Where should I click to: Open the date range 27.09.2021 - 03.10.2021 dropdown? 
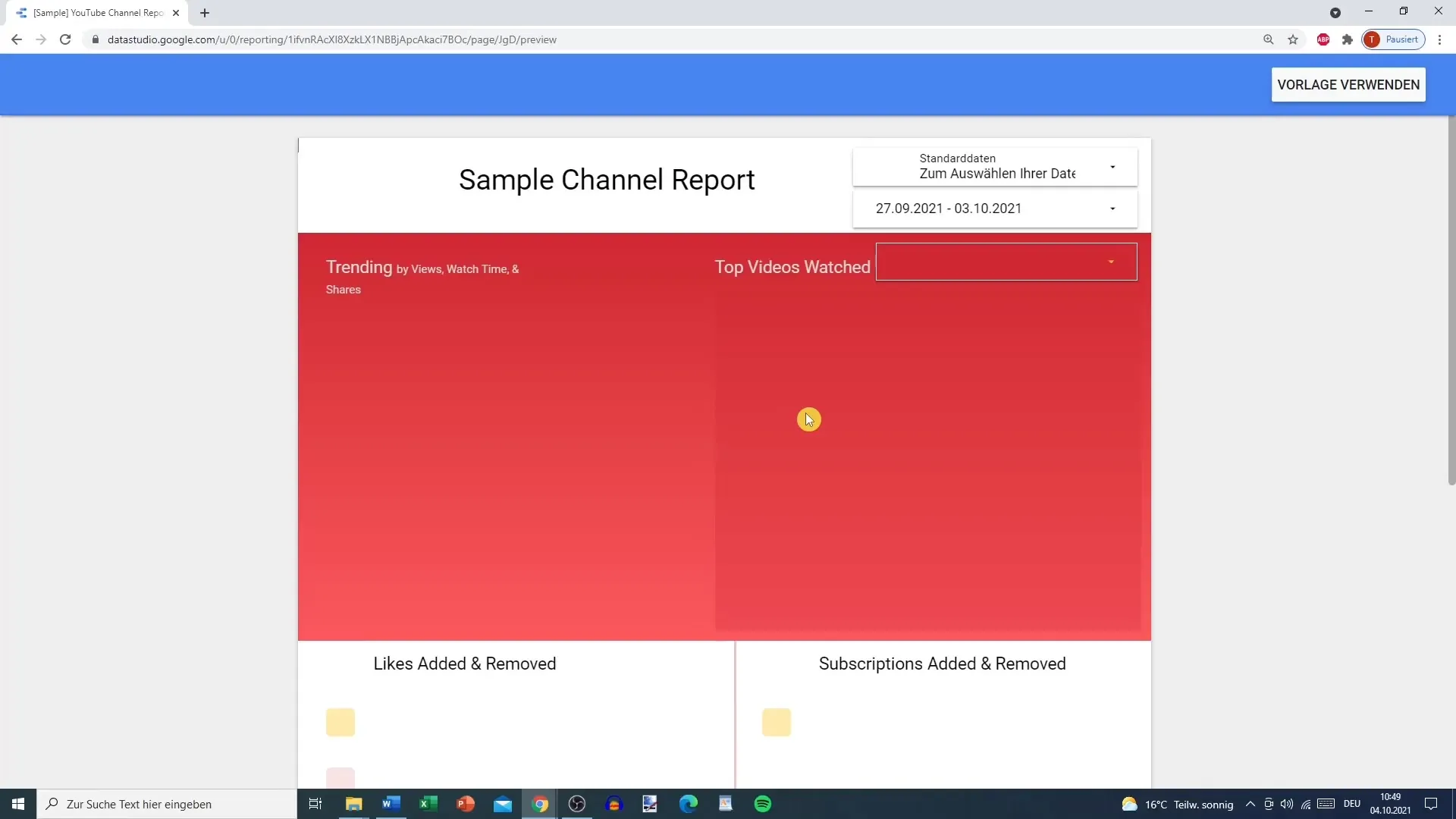coord(995,209)
